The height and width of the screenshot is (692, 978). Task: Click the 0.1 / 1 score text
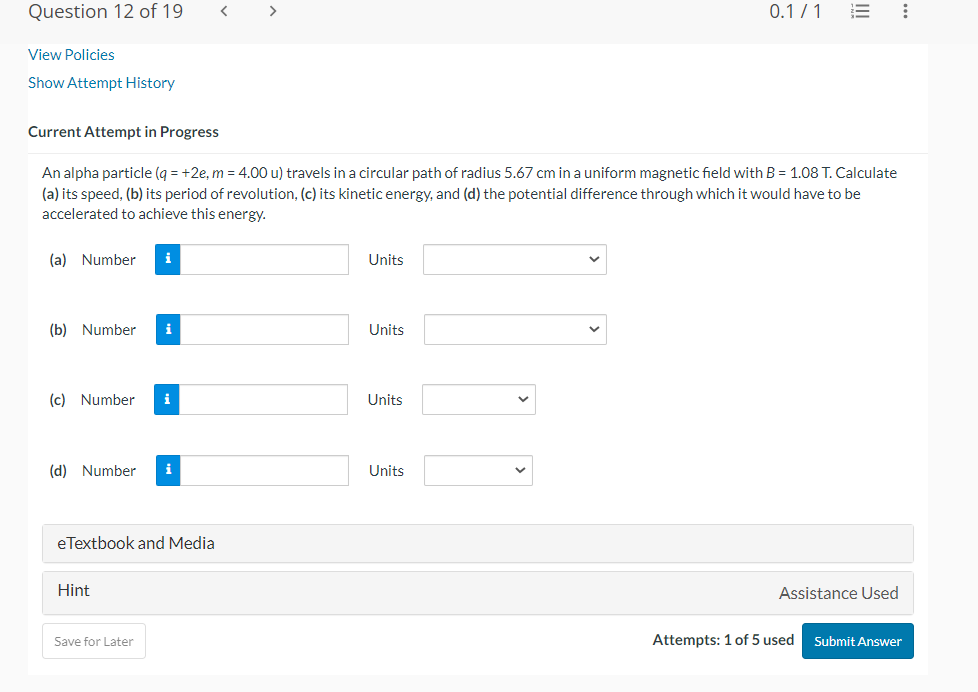click(795, 11)
